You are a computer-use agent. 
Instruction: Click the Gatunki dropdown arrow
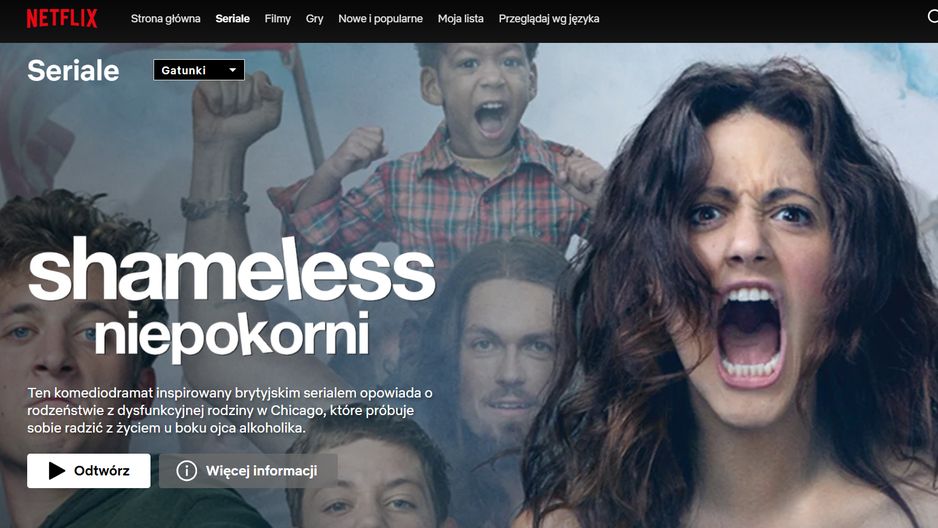pyautogui.click(x=233, y=70)
